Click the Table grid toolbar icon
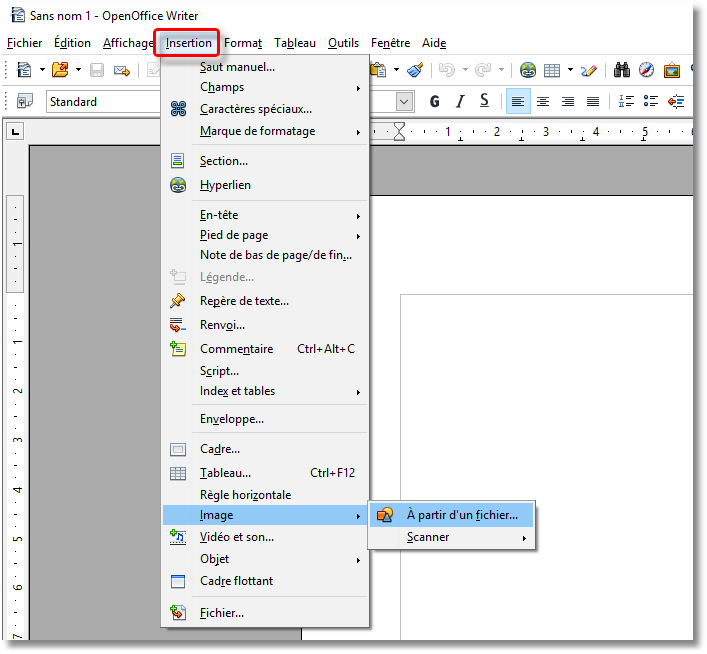 [552, 70]
